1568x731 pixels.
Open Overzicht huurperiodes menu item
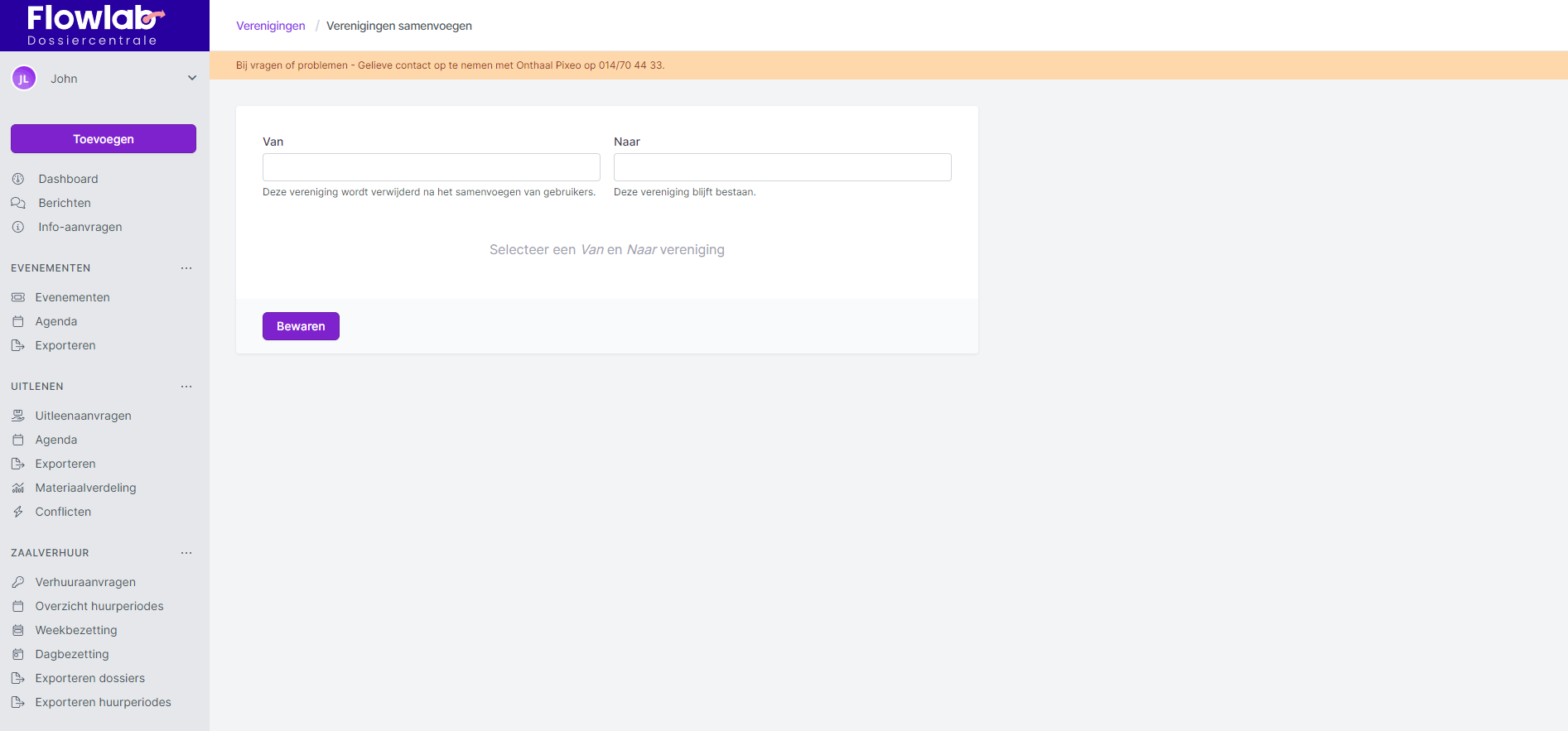coord(99,606)
